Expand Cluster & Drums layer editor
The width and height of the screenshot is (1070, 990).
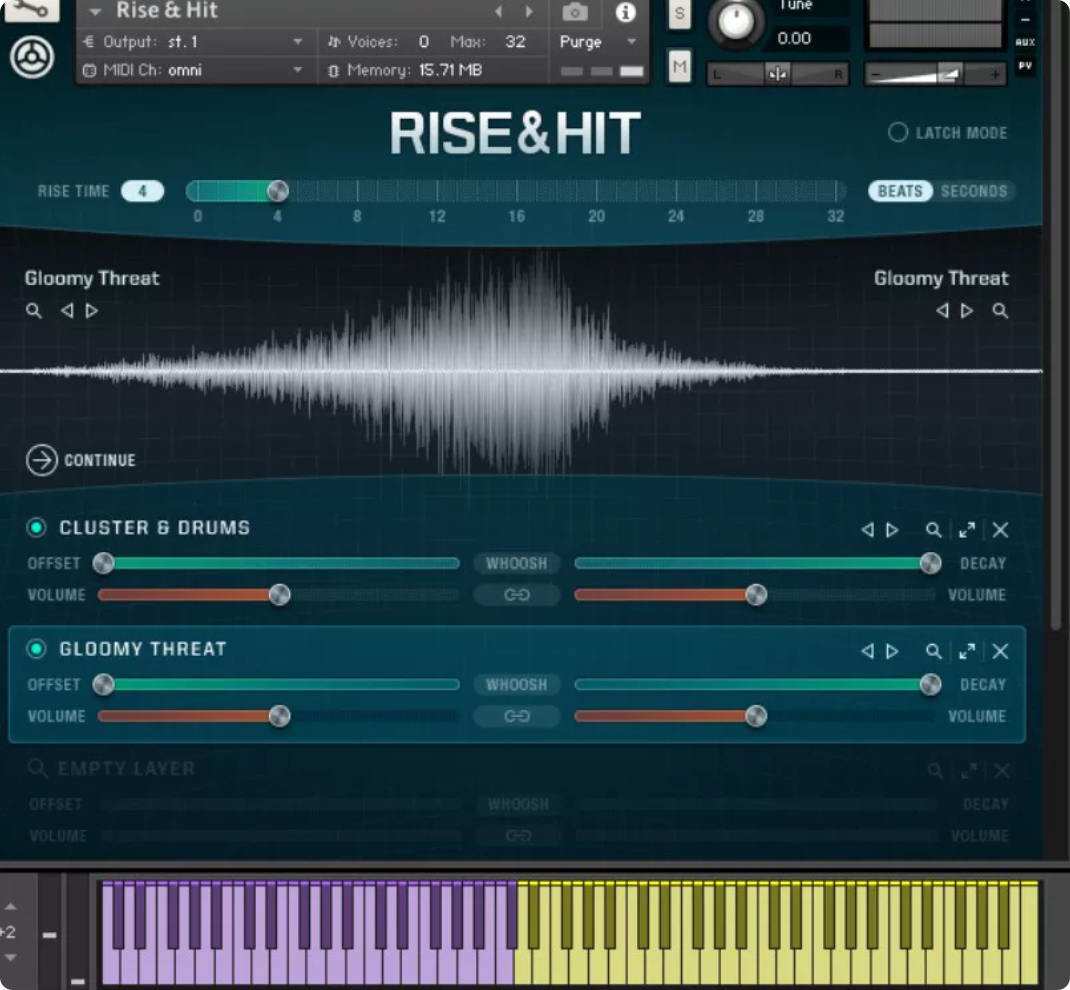click(967, 530)
